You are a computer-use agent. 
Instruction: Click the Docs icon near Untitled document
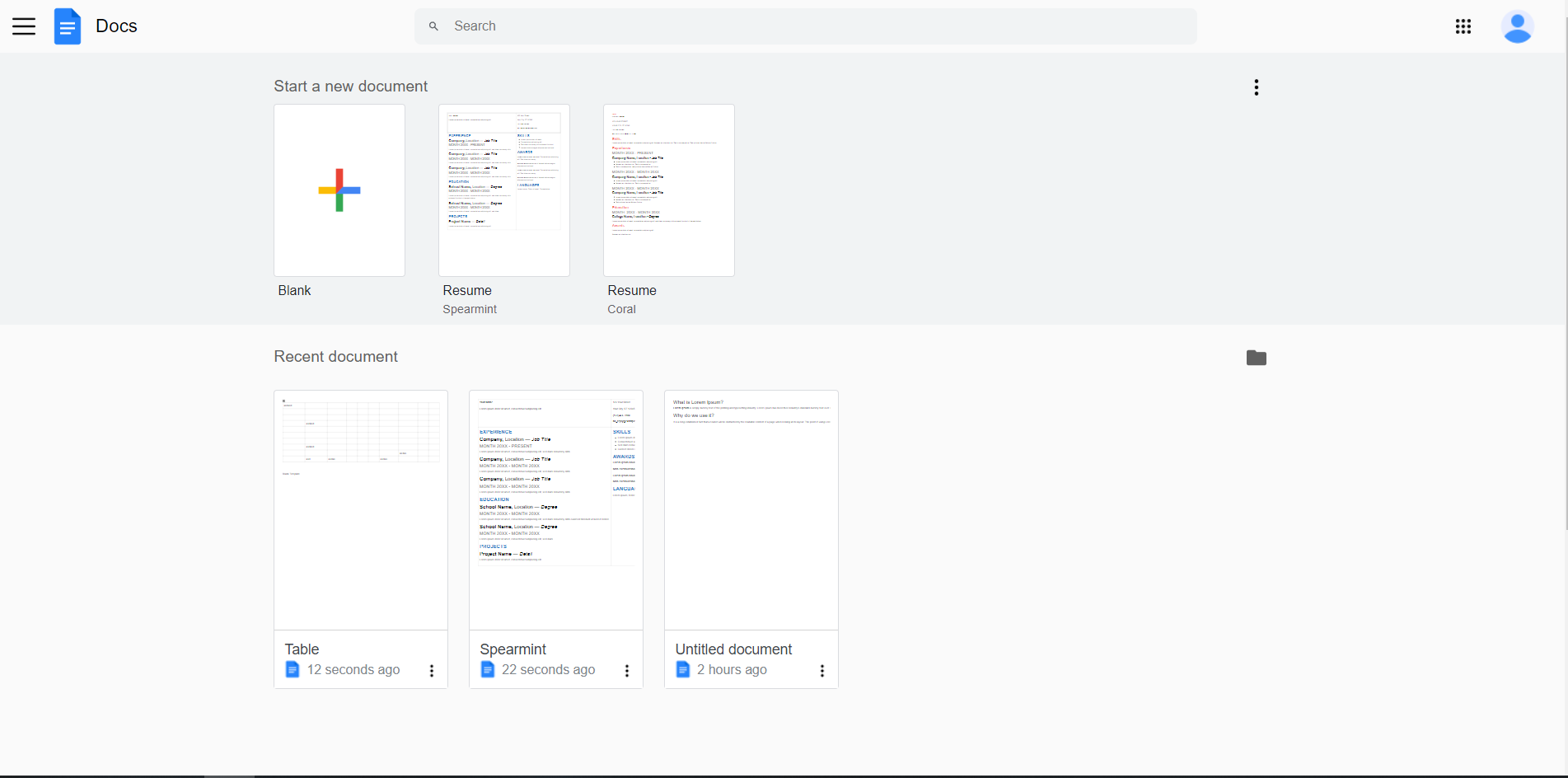tap(683, 669)
